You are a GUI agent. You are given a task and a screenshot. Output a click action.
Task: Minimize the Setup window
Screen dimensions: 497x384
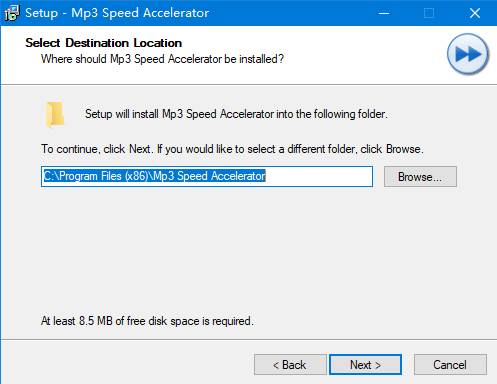384,13
